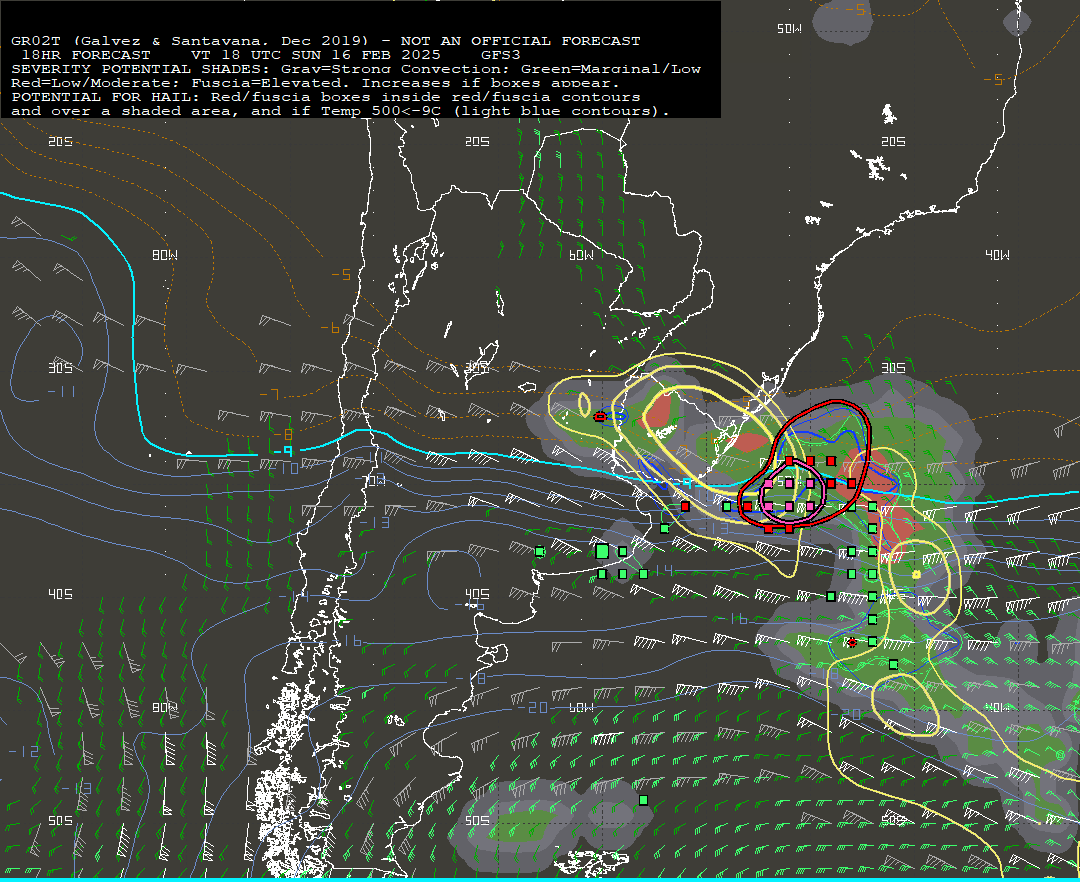The height and width of the screenshot is (882, 1080).
Task: Select the "NOT AN OFFICIAL FORECAST" text
Action: point(521,41)
